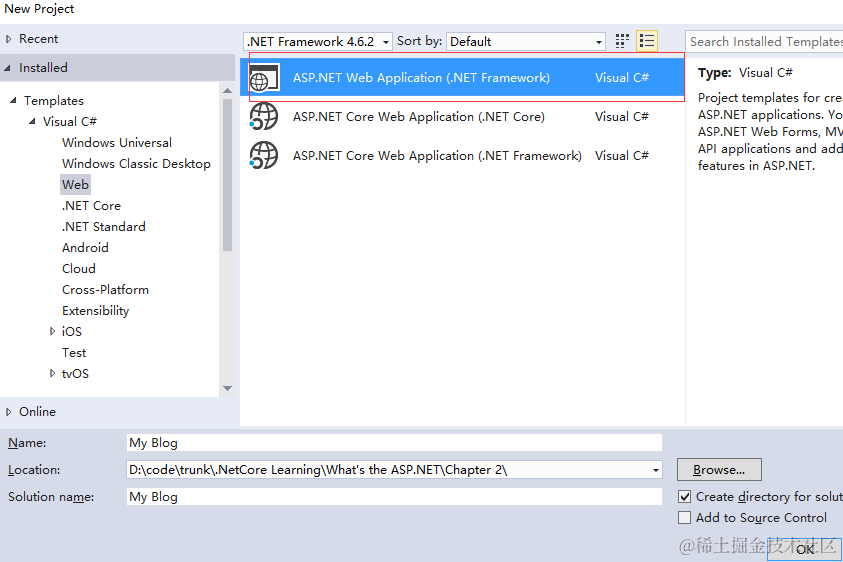Image resolution: width=843 pixels, height=562 pixels.
Task: Select the Web template category
Action: (x=75, y=184)
